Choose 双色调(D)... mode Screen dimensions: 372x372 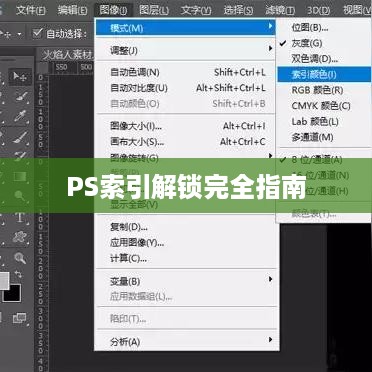click(324, 59)
